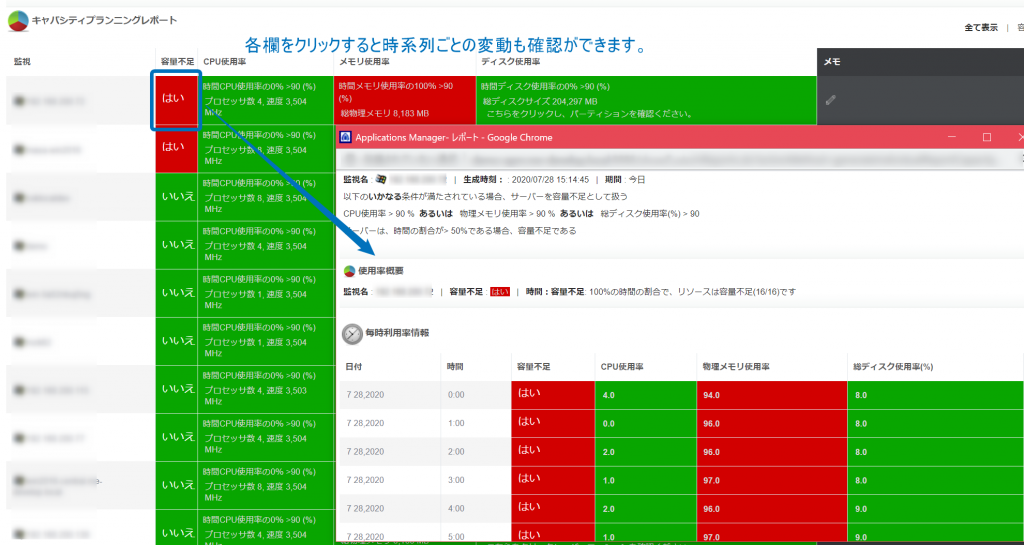Open the CPU cell showing 3,503 MHz

tap(264, 390)
